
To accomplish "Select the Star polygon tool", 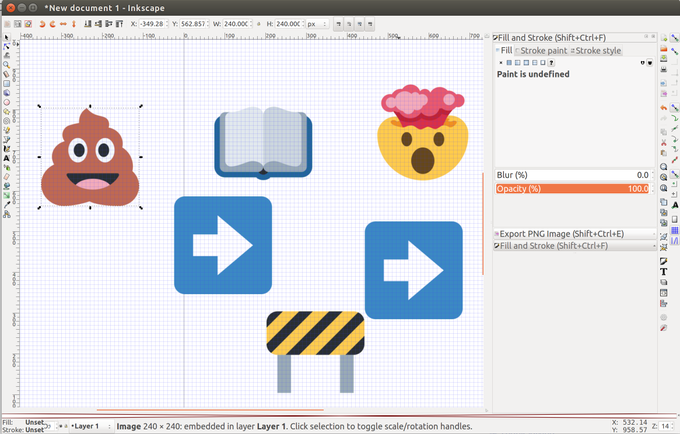I will tap(7, 112).
